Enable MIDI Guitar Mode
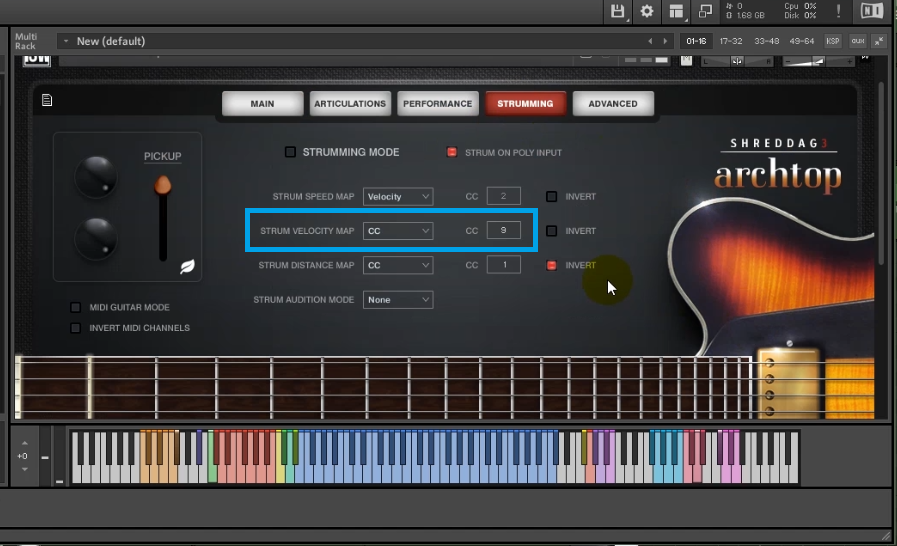Image resolution: width=897 pixels, height=546 pixels. coord(75,307)
